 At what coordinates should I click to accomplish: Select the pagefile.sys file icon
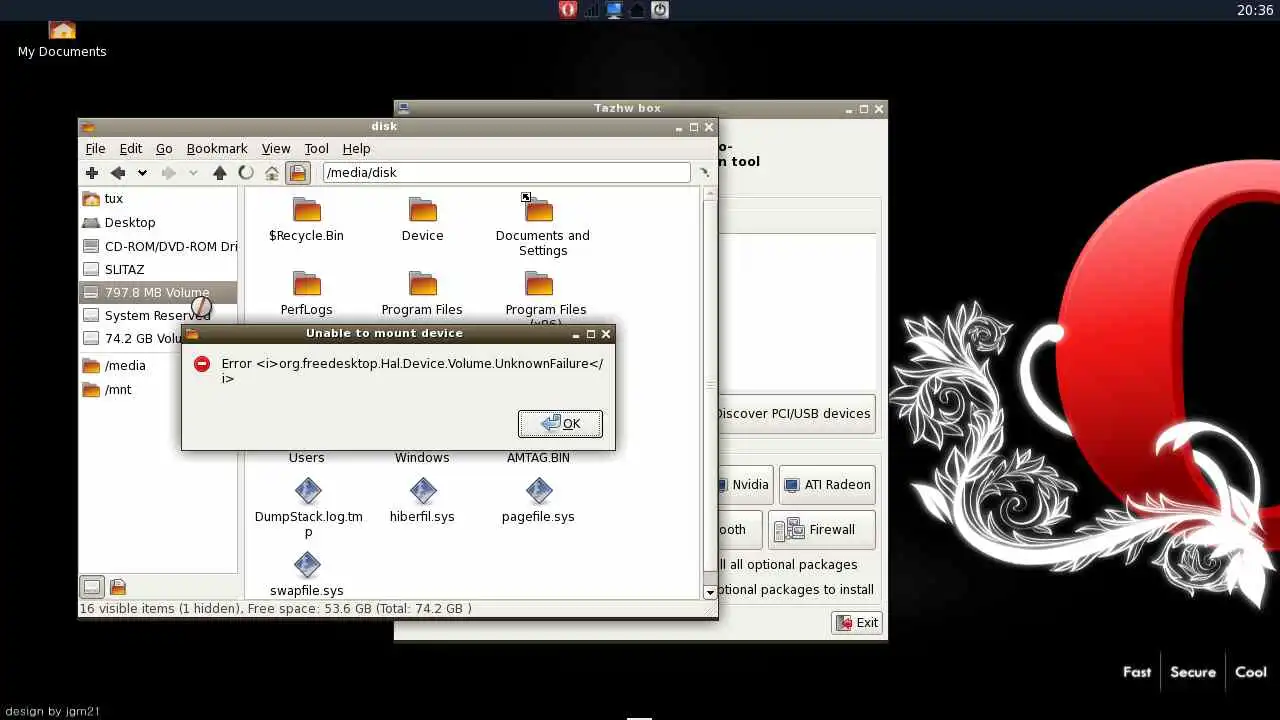point(539,490)
